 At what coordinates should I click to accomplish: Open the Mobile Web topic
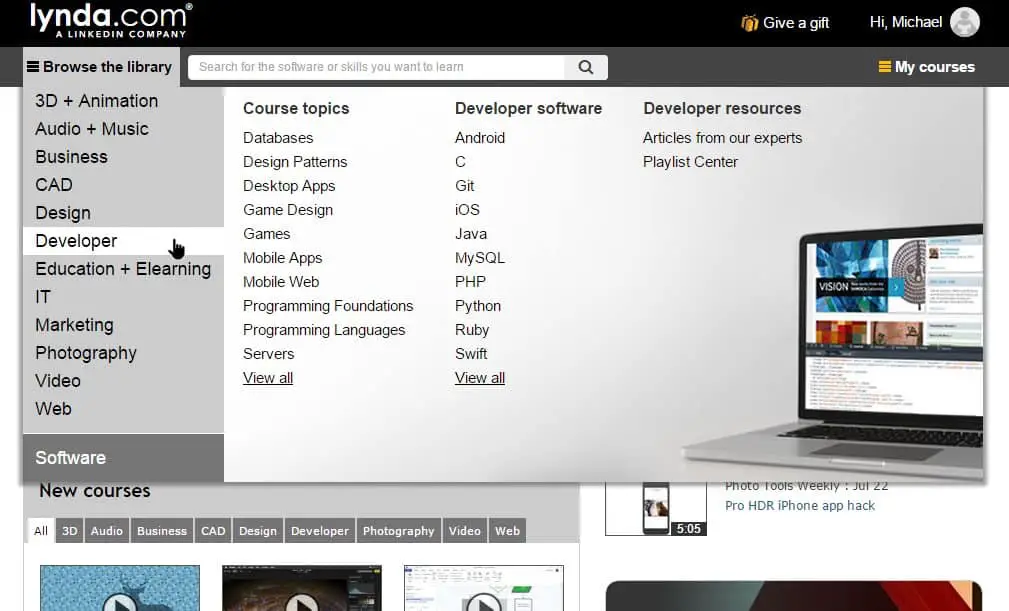point(281,282)
